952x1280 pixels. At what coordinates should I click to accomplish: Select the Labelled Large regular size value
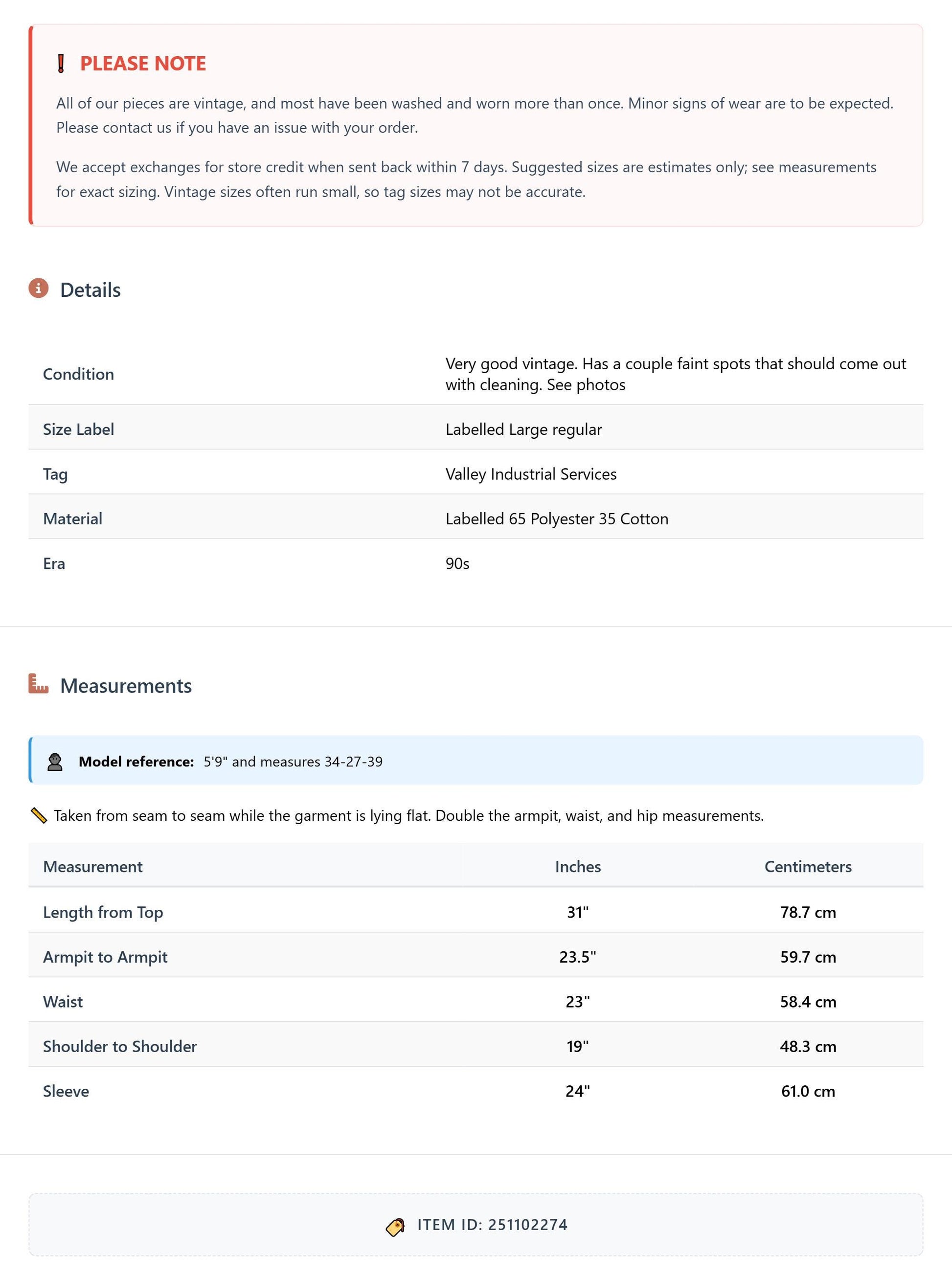(x=523, y=429)
